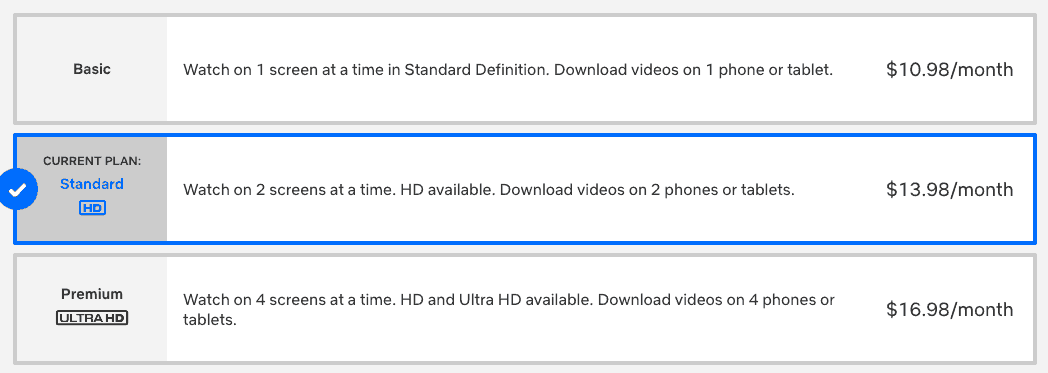Image resolution: width=1048 pixels, height=373 pixels.
Task: Click the ULTRA HD badge under Premium
Action: tap(92, 318)
